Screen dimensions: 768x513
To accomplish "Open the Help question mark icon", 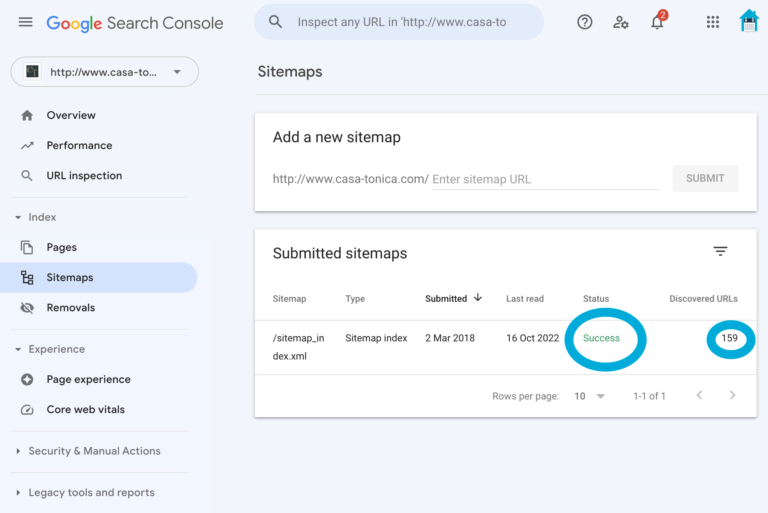I will point(585,22).
